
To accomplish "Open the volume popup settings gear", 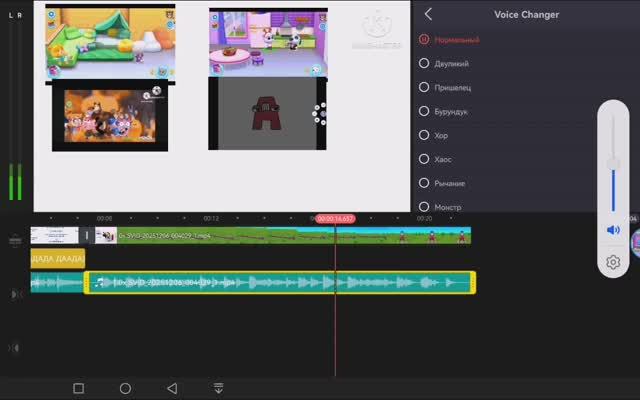I will 613,262.
